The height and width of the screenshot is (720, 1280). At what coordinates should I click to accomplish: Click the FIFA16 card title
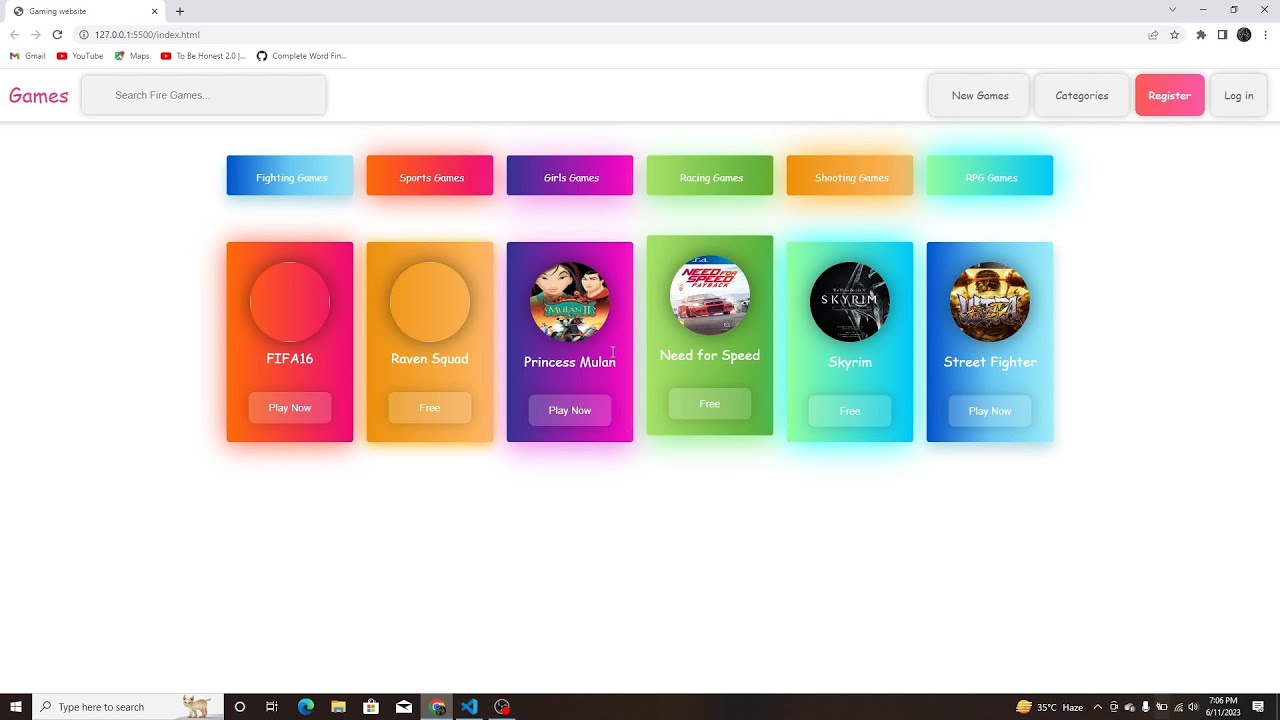290,359
